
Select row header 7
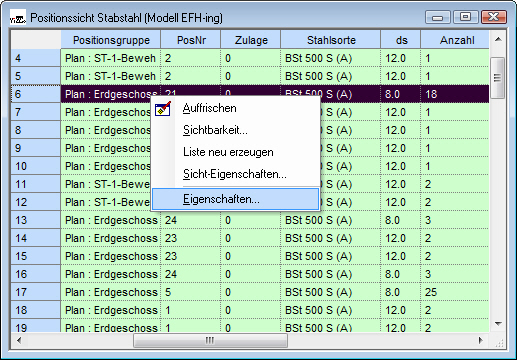coord(36,112)
